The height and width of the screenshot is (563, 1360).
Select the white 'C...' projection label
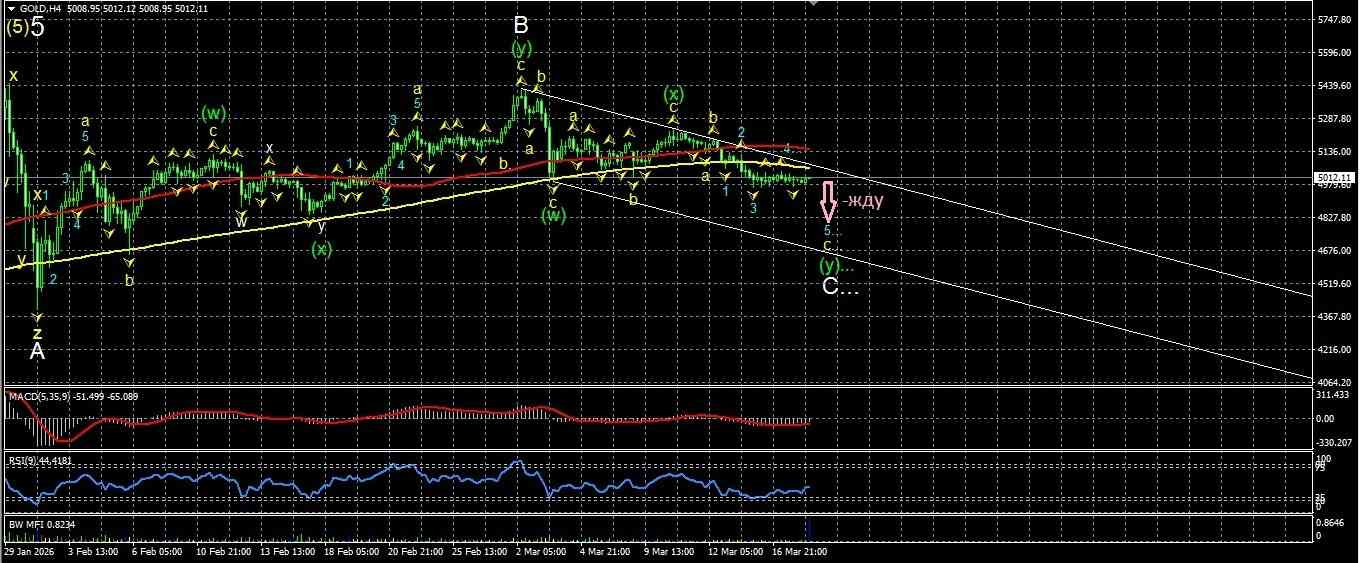click(841, 287)
